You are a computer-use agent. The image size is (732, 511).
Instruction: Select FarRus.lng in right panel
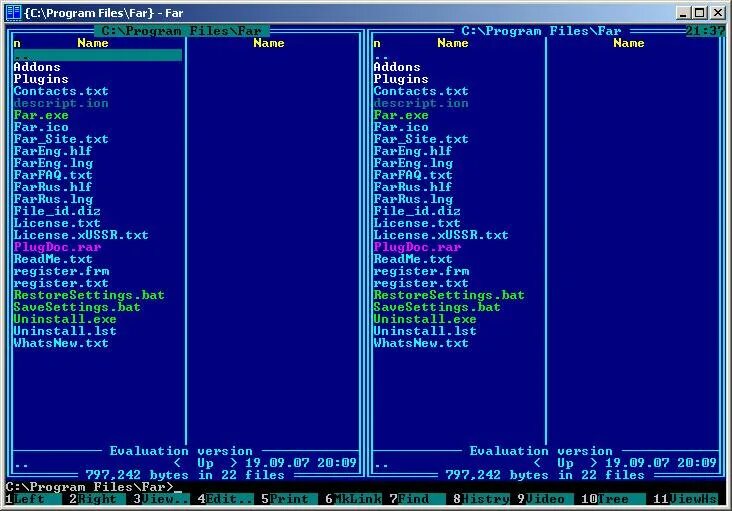coord(413,199)
